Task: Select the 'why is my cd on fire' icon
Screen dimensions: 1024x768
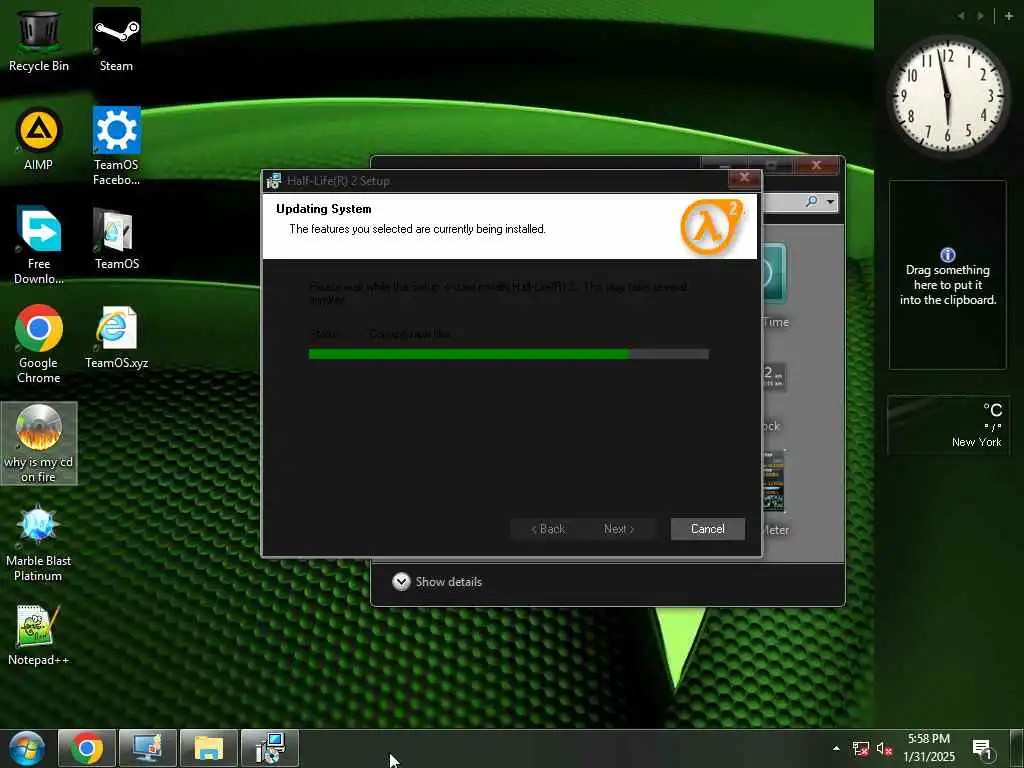Action: [x=39, y=443]
